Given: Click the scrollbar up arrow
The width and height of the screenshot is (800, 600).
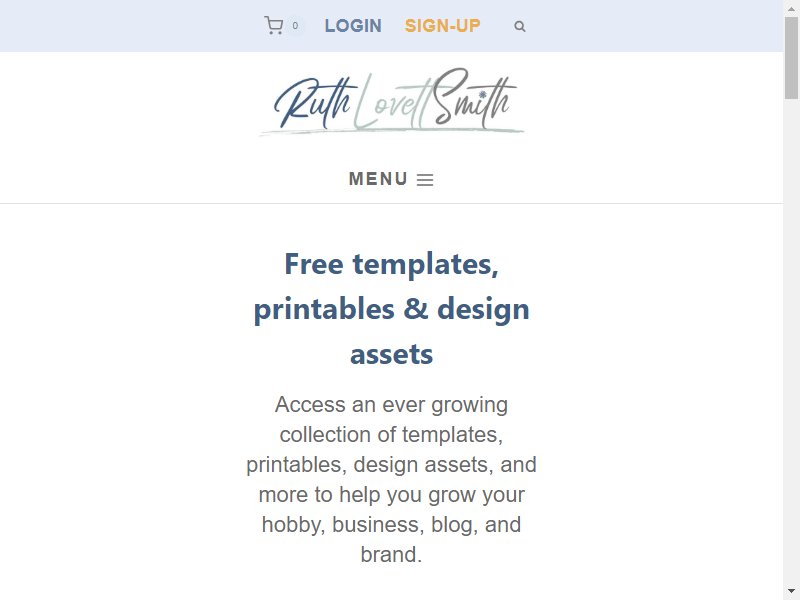Looking at the screenshot, I should tap(791, 7).
